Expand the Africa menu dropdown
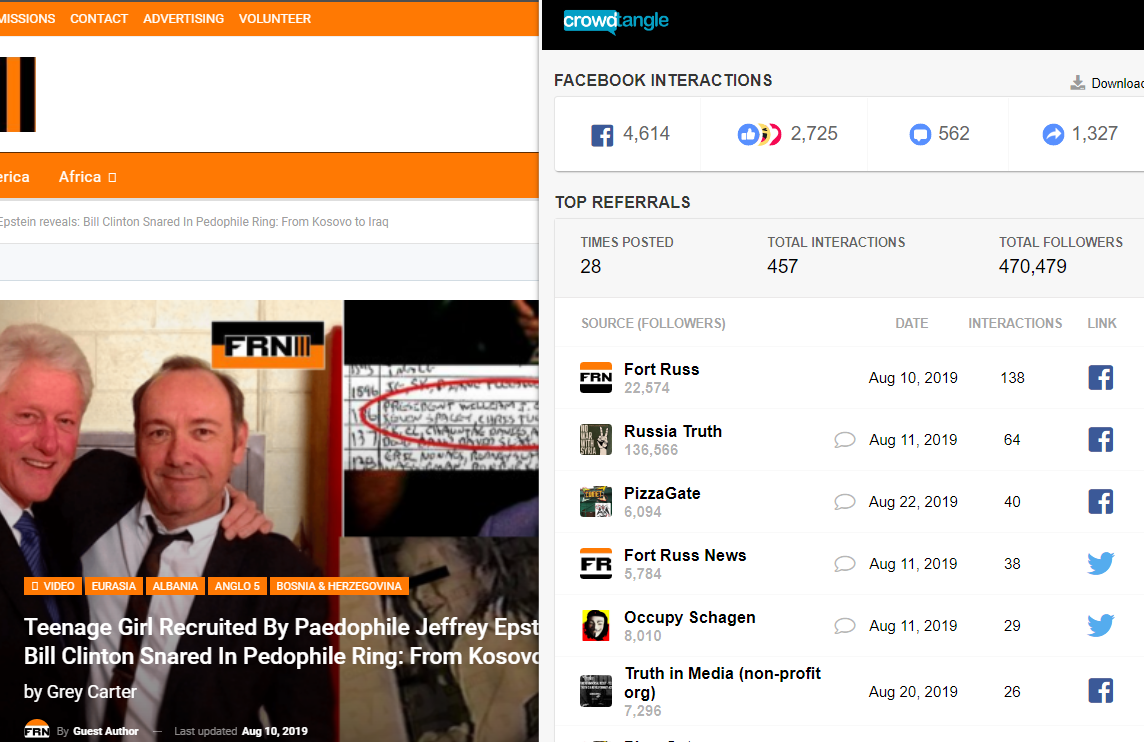 click(112, 177)
